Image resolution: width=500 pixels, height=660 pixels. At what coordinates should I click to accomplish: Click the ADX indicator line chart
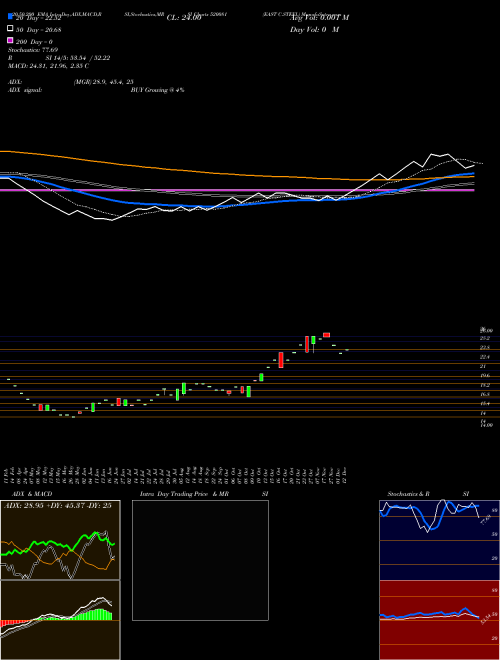60,540
